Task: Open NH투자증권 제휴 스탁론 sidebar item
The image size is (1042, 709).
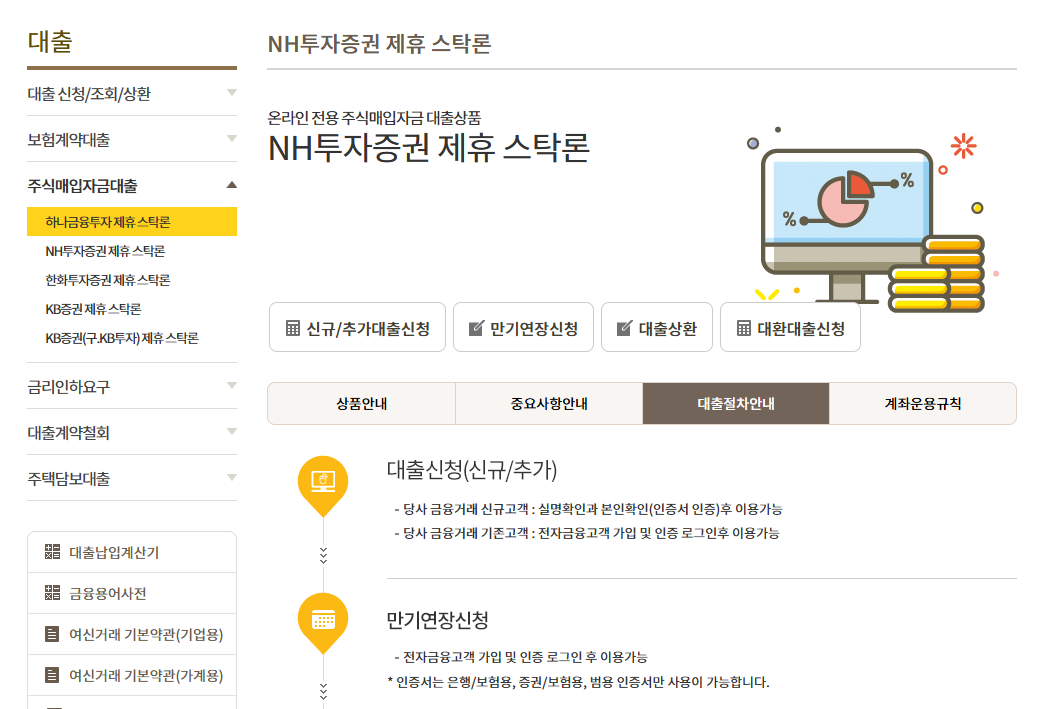Action: point(105,251)
